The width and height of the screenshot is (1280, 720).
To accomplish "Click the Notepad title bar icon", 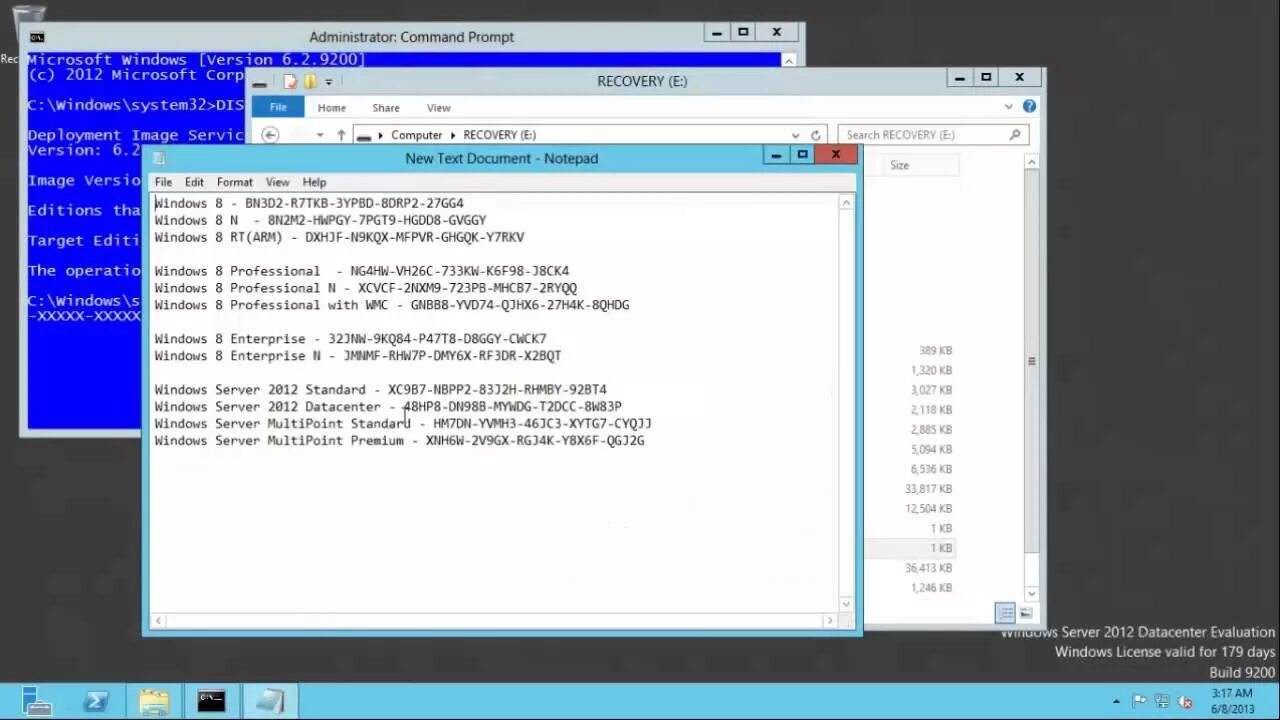I will click(x=159, y=158).
